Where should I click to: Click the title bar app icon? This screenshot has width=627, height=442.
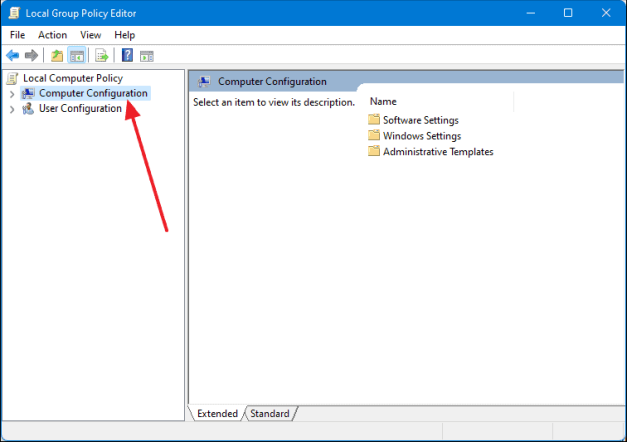[x=14, y=13]
